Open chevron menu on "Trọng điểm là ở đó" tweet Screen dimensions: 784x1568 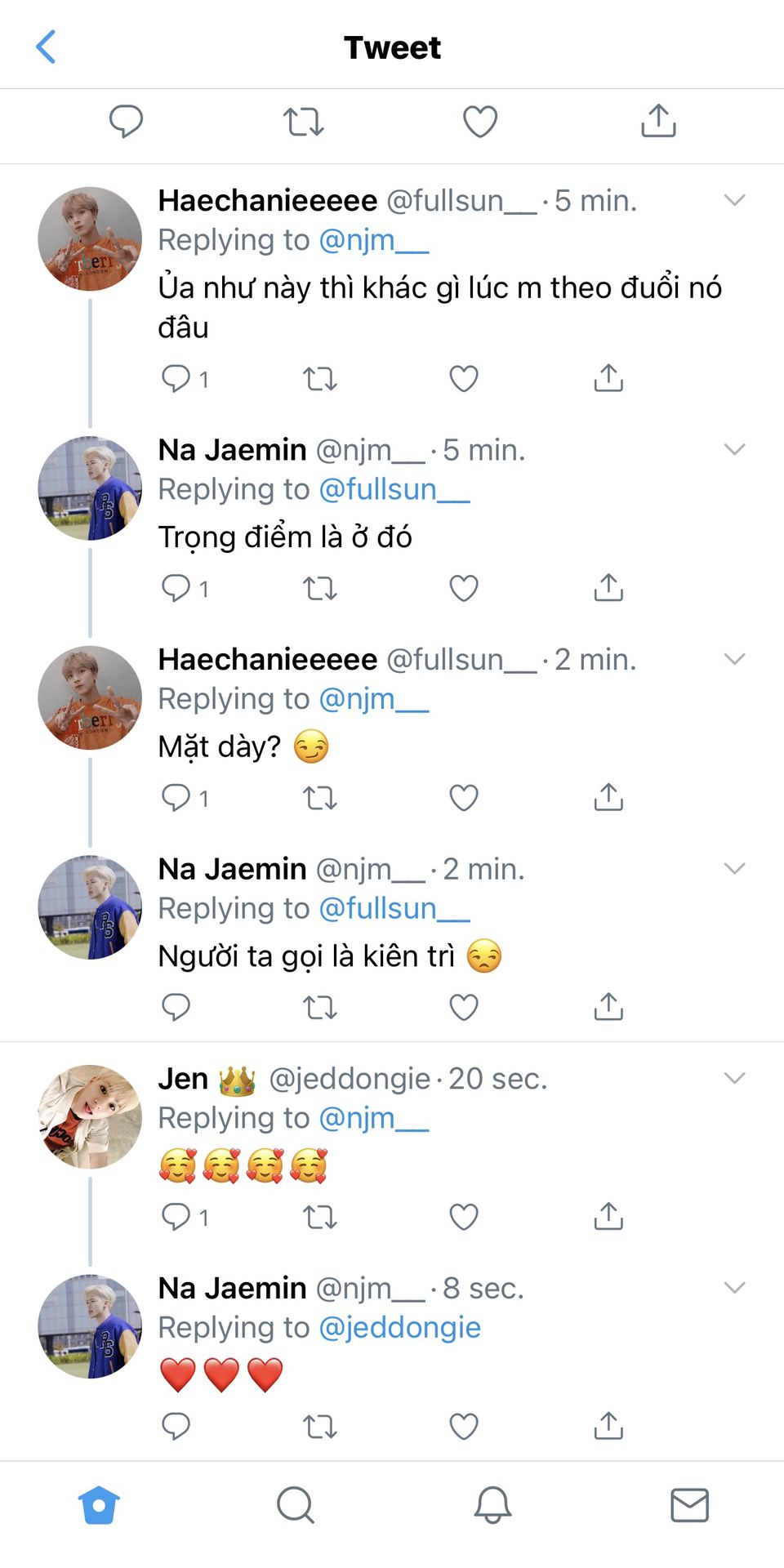pos(735,449)
